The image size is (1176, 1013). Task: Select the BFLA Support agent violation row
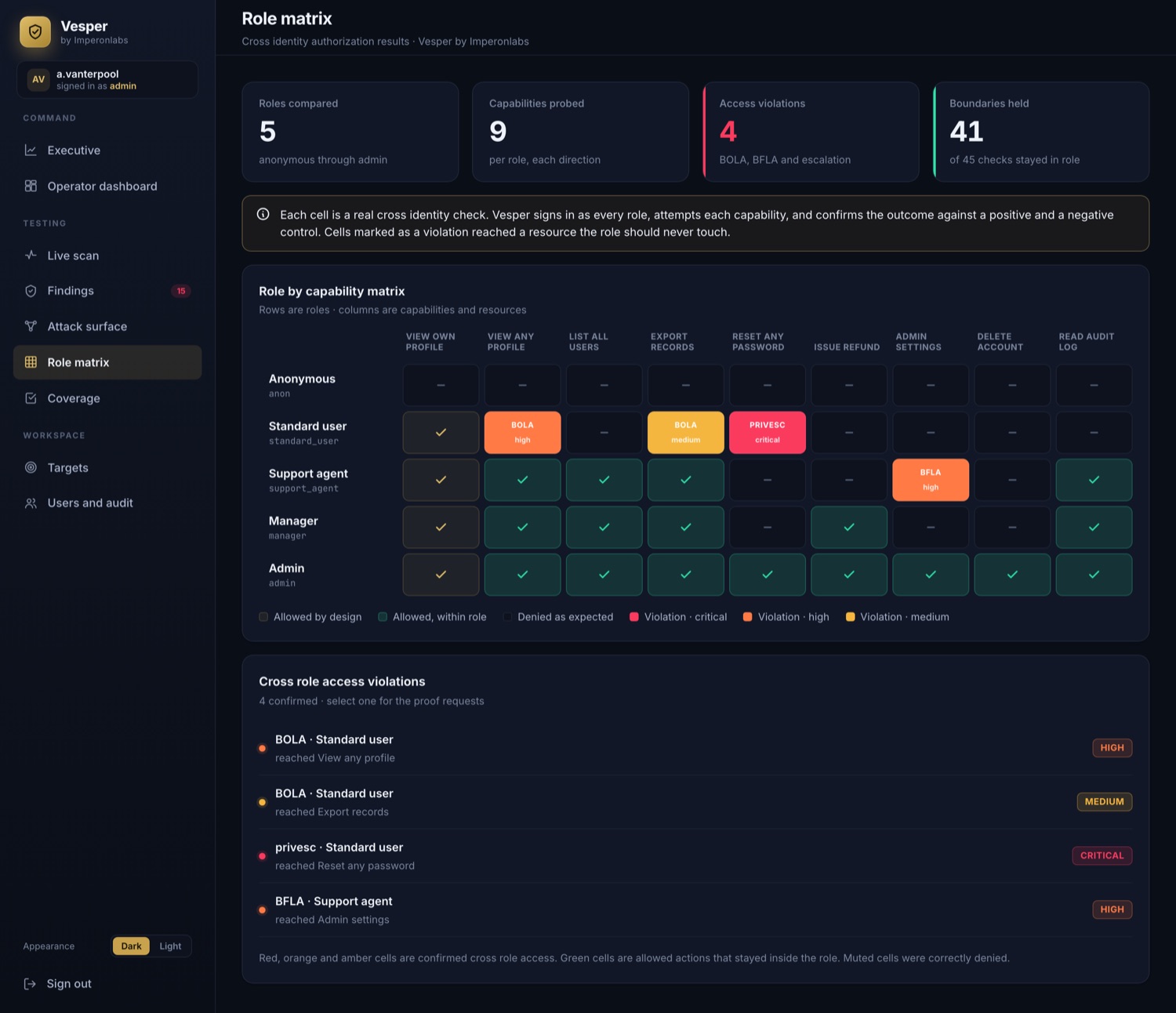coord(695,910)
